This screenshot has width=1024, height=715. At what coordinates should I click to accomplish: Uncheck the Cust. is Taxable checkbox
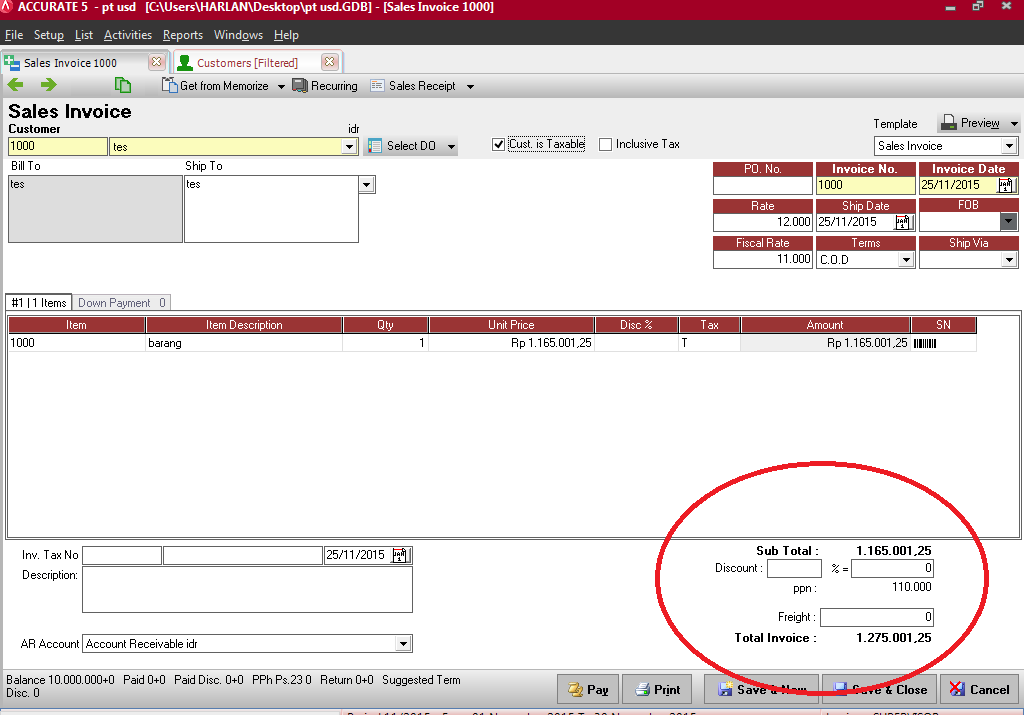click(x=499, y=144)
